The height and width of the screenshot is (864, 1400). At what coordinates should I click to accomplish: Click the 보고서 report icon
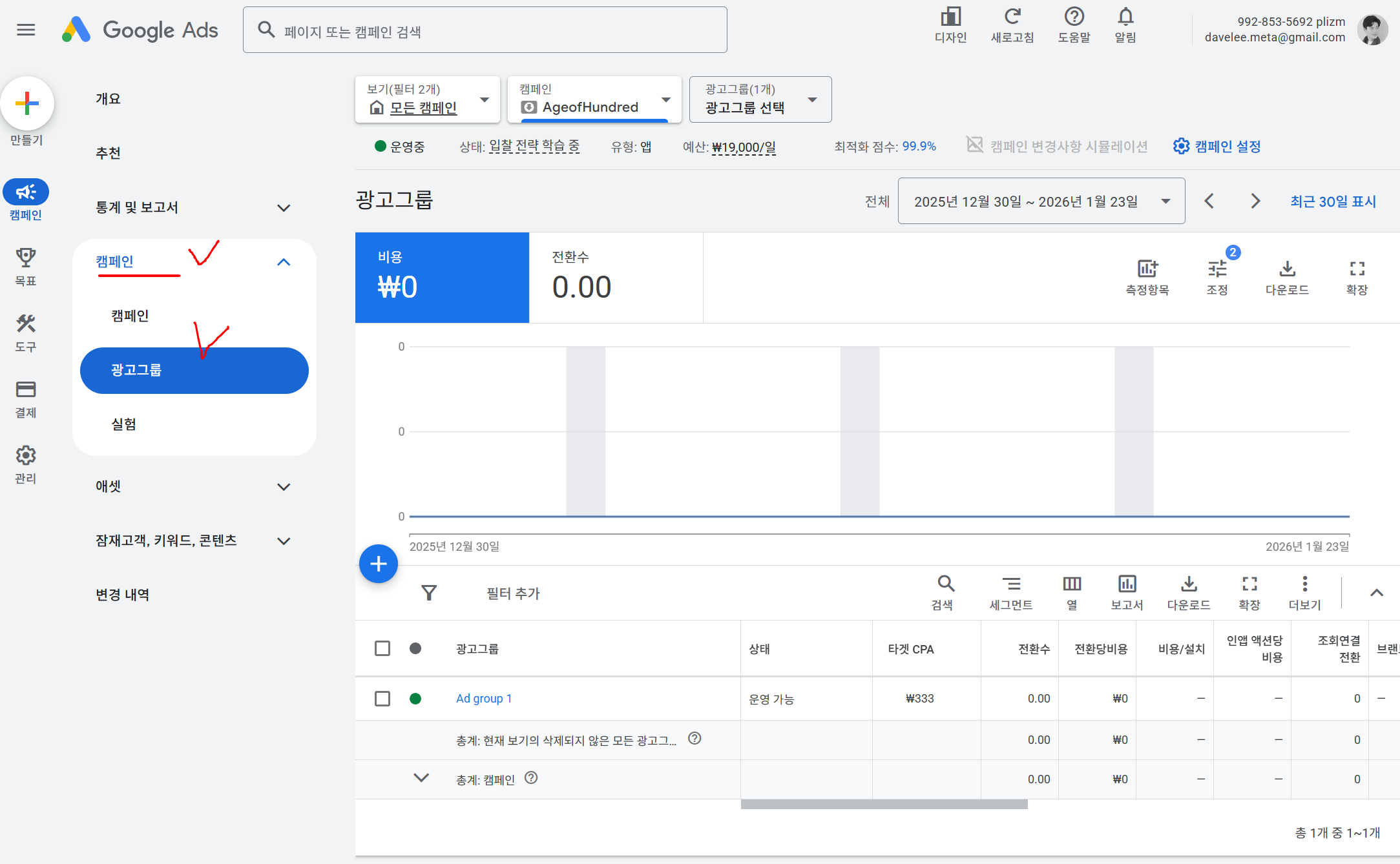1127,584
